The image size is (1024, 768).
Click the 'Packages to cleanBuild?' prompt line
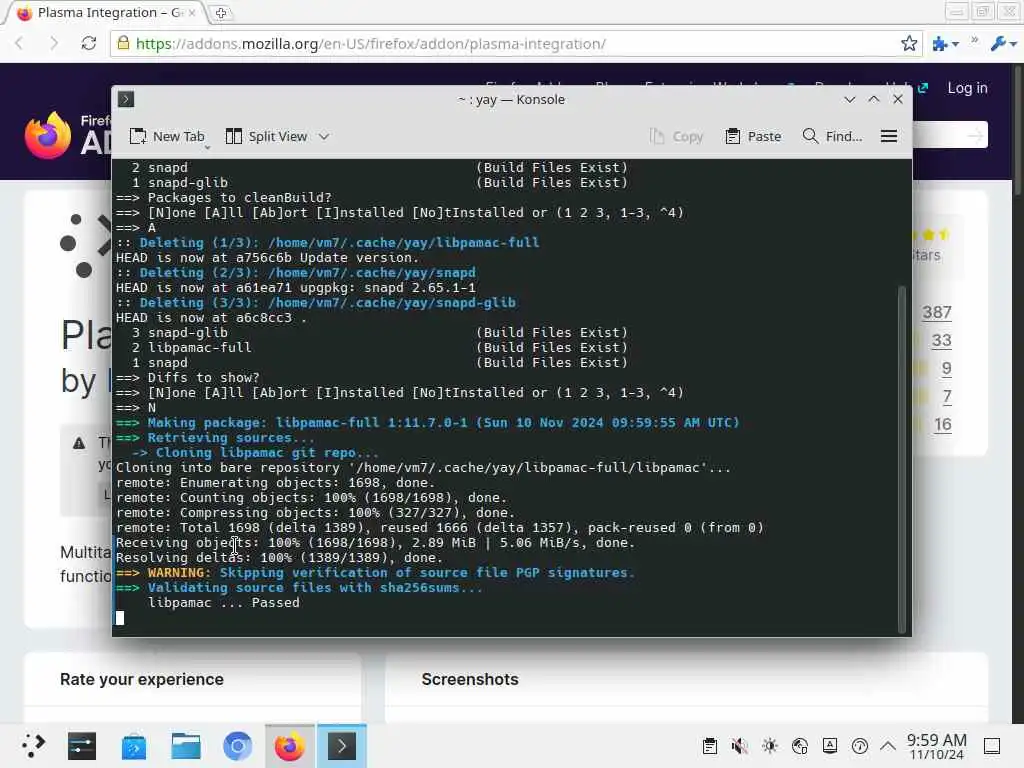224,198
